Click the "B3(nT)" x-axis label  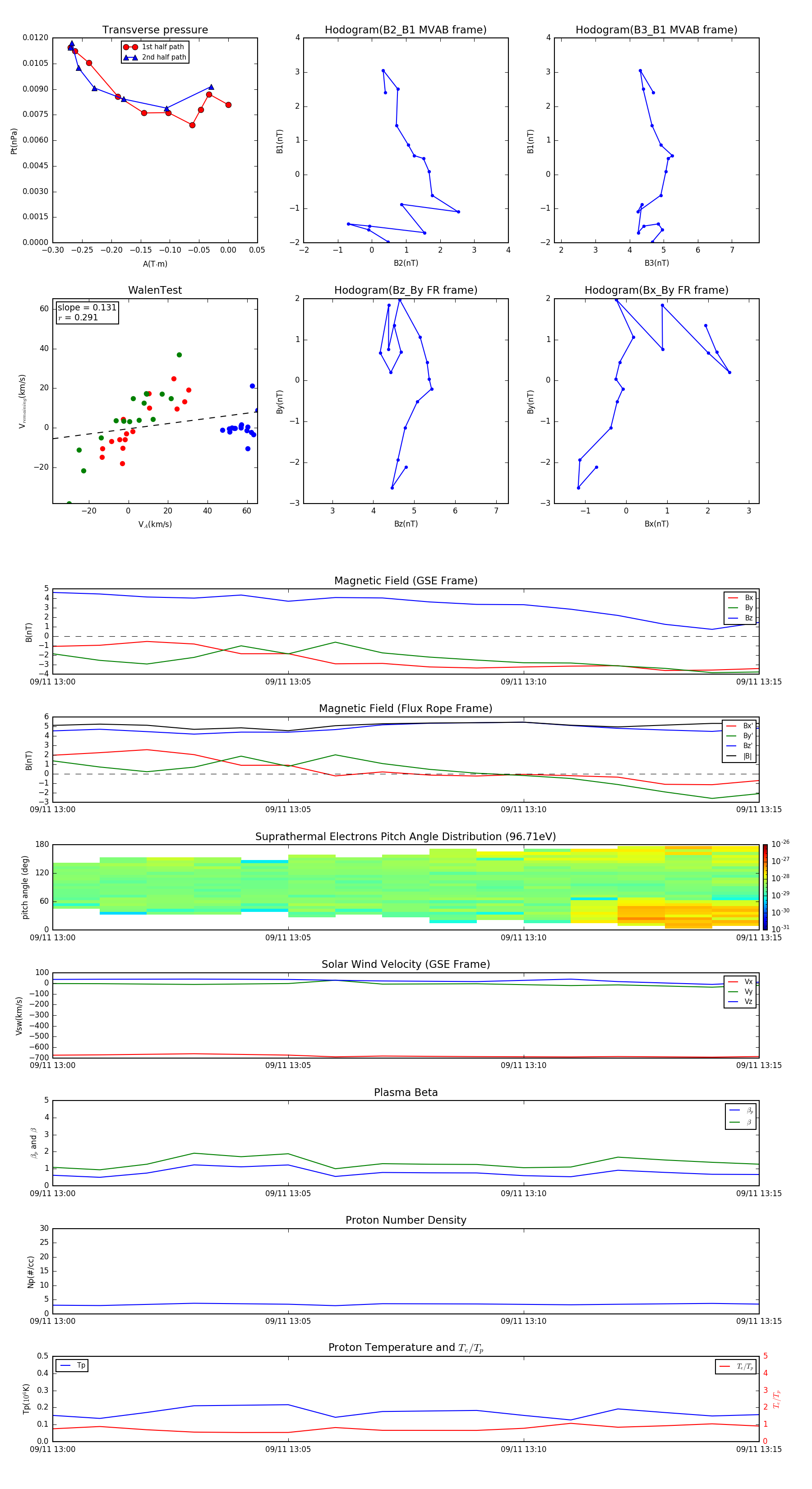pos(656,263)
